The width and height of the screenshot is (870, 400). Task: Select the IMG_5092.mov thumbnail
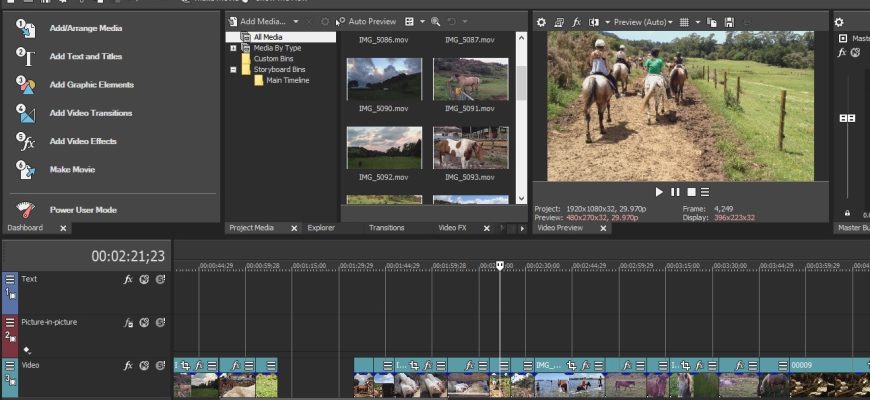pyautogui.click(x=384, y=148)
